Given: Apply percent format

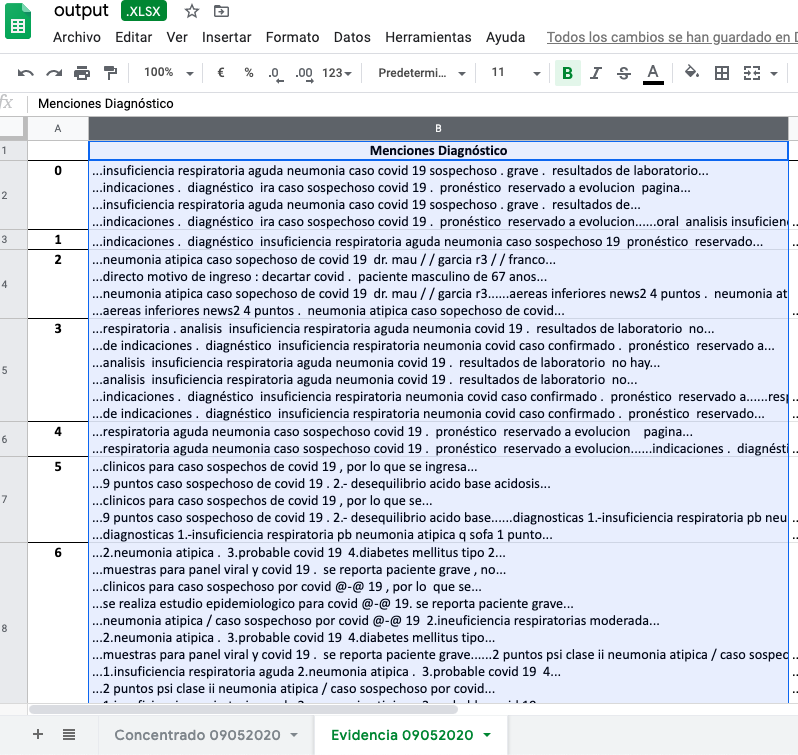Looking at the screenshot, I should click(x=248, y=73).
